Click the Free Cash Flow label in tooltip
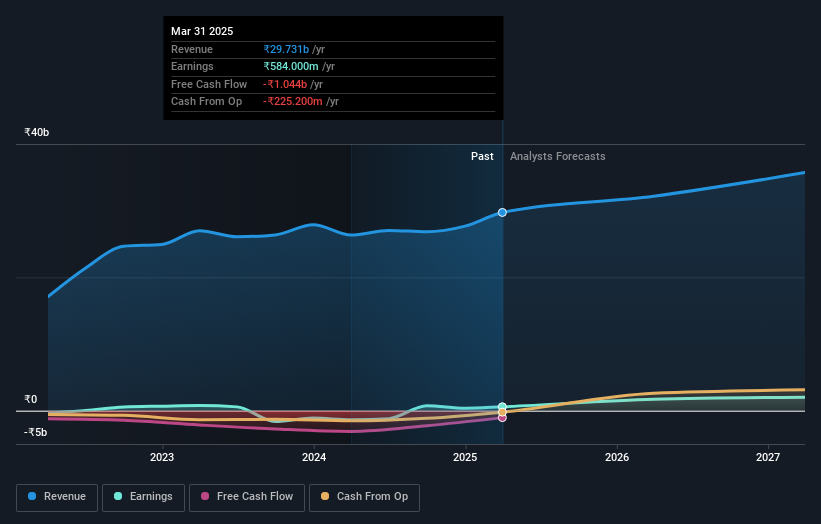The height and width of the screenshot is (524, 821). point(209,84)
